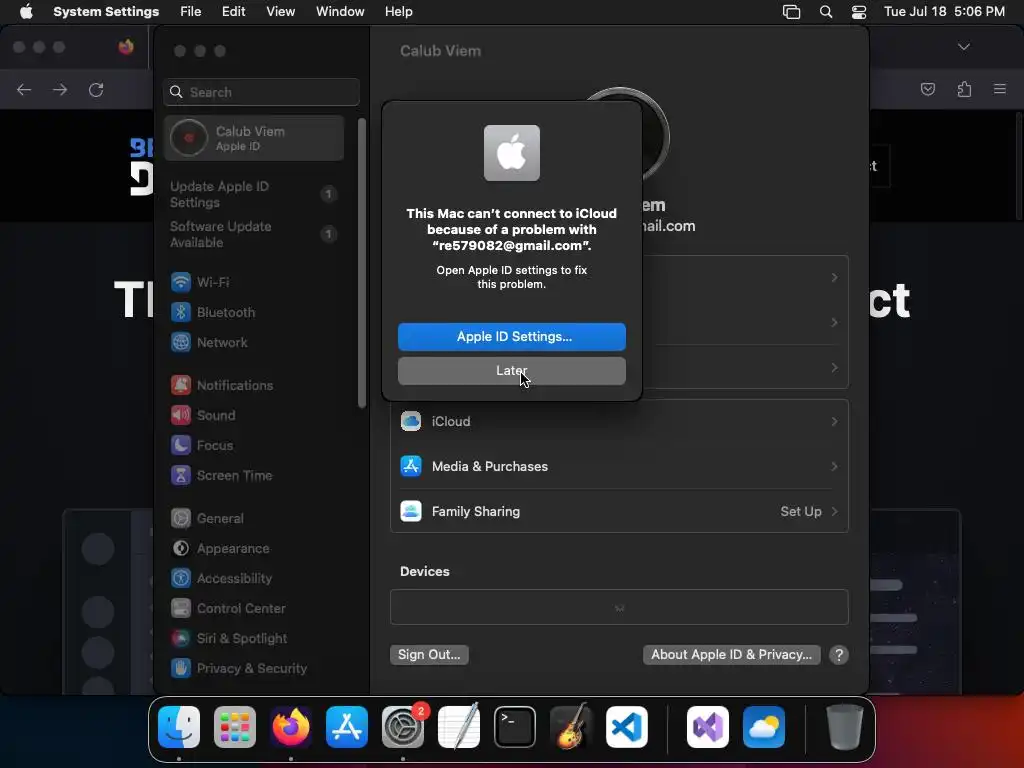This screenshot has height=768, width=1024.
Task: Select Appearance in the sidebar
Action: click(x=254, y=549)
